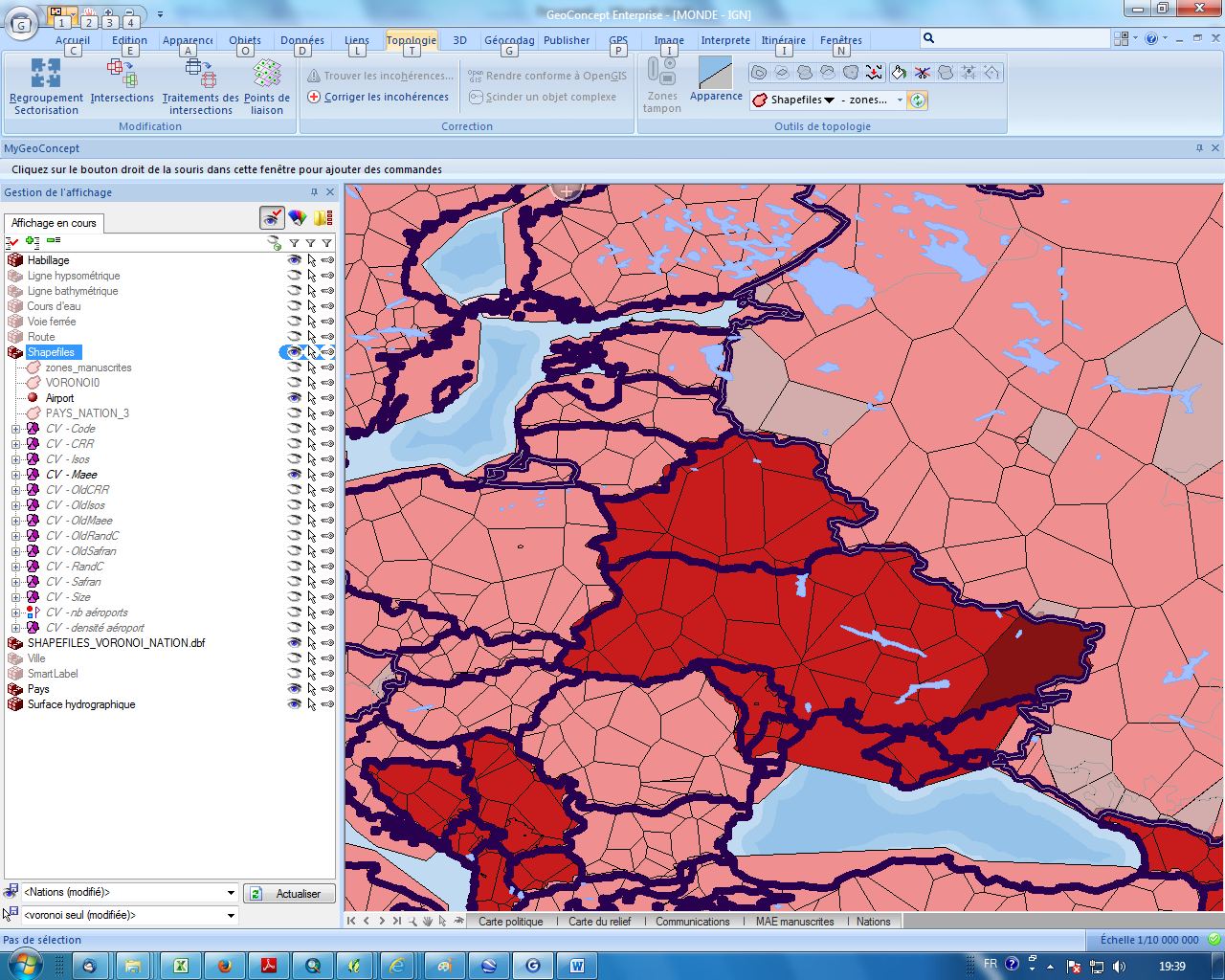Hide the Surface hydrographique layer eye
The width and height of the screenshot is (1225, 980).
pos(295,704)
